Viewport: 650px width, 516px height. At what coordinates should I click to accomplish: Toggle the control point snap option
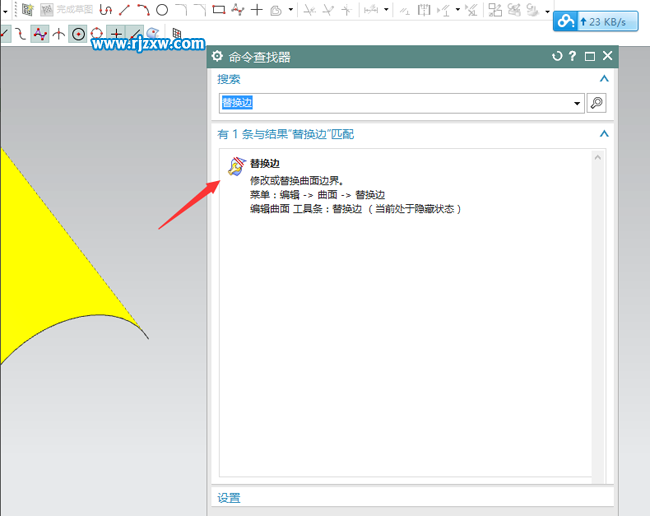pos(40,34)
